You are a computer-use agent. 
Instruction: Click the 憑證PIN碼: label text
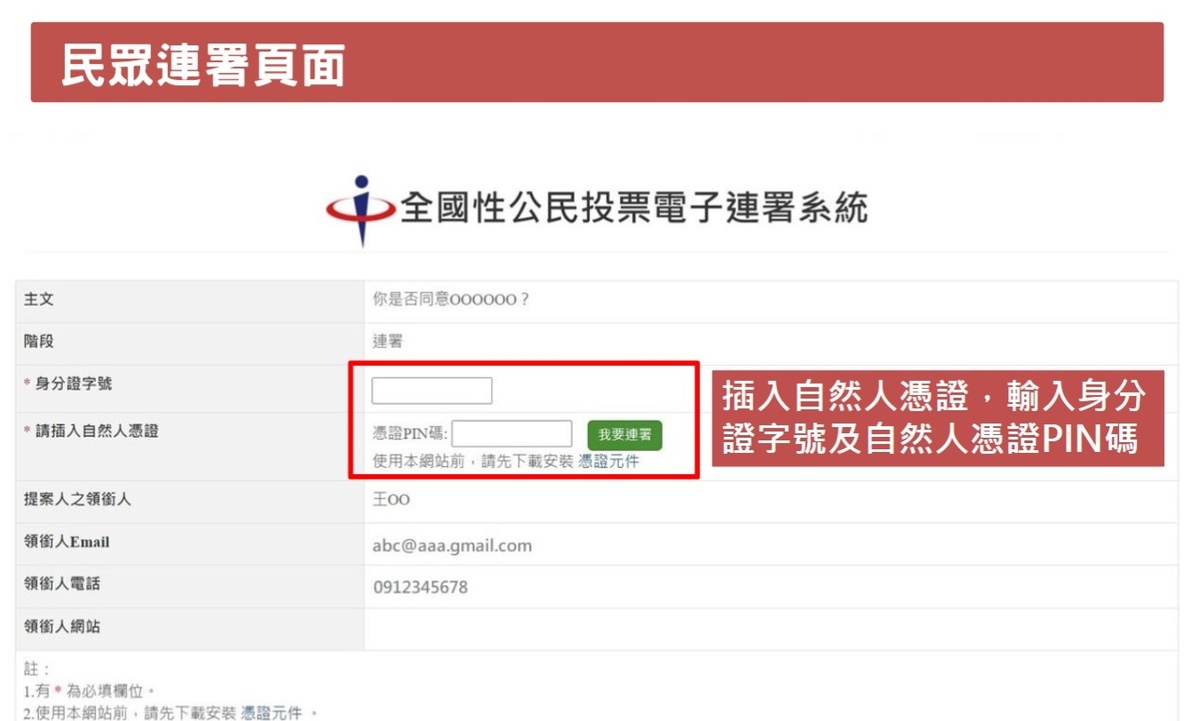410,434
